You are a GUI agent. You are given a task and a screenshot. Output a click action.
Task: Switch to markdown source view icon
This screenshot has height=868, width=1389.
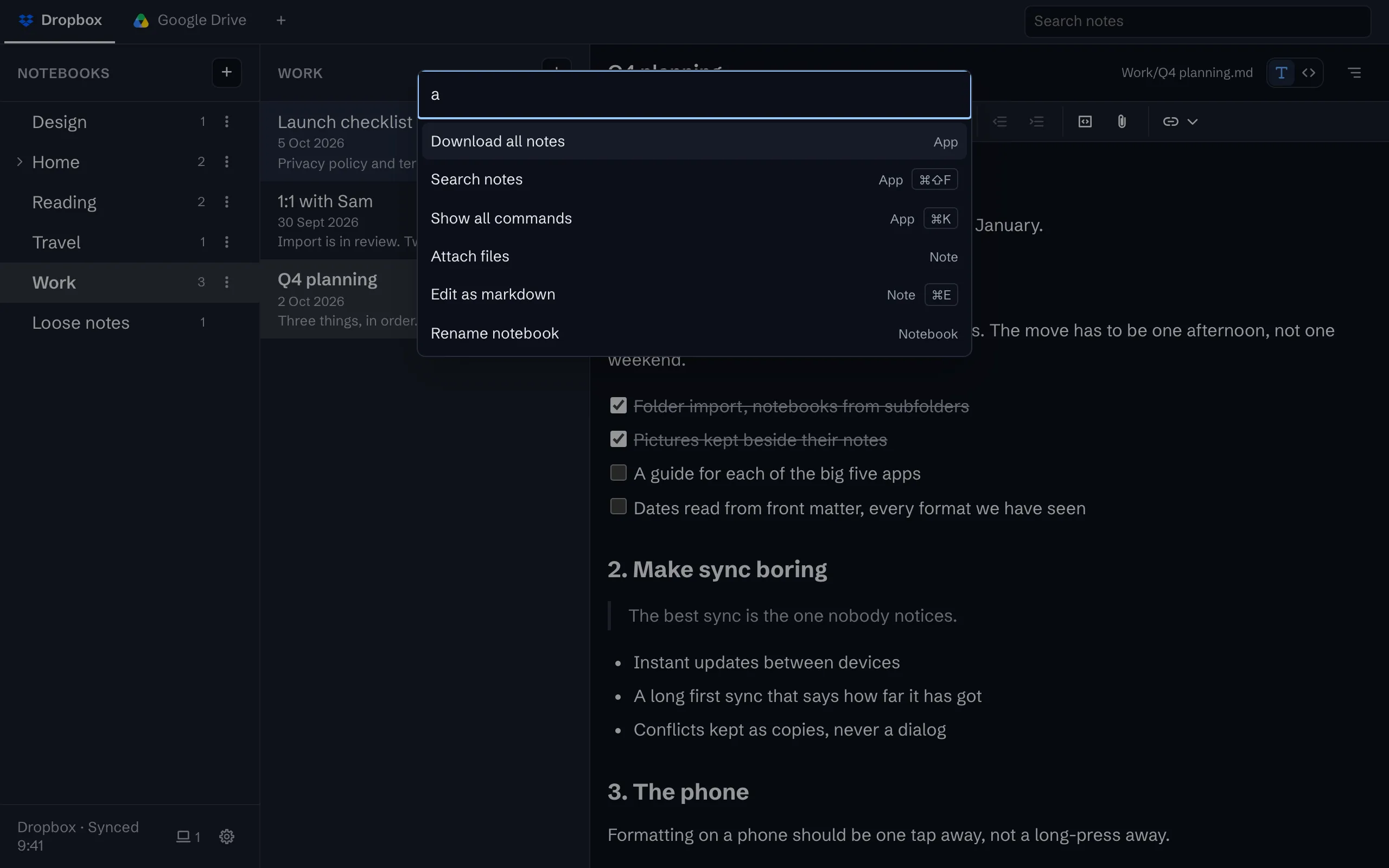(1309, 73)
